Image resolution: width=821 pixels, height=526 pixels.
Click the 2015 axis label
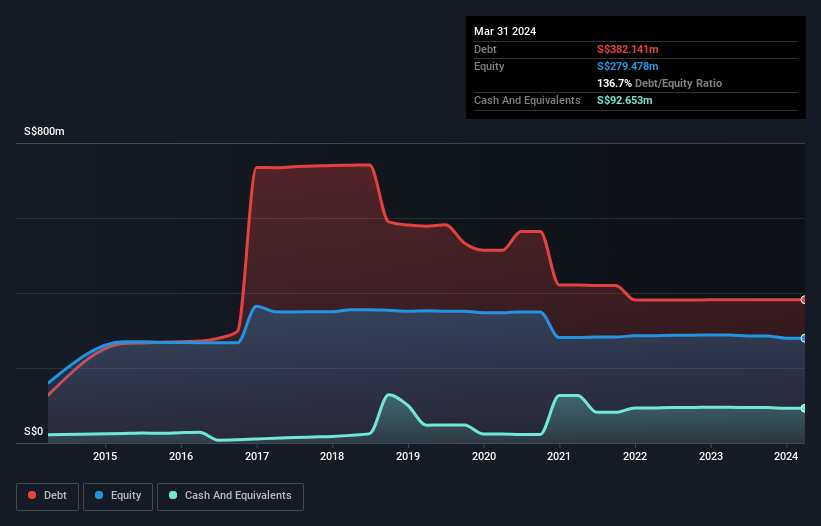click(105, 456)
